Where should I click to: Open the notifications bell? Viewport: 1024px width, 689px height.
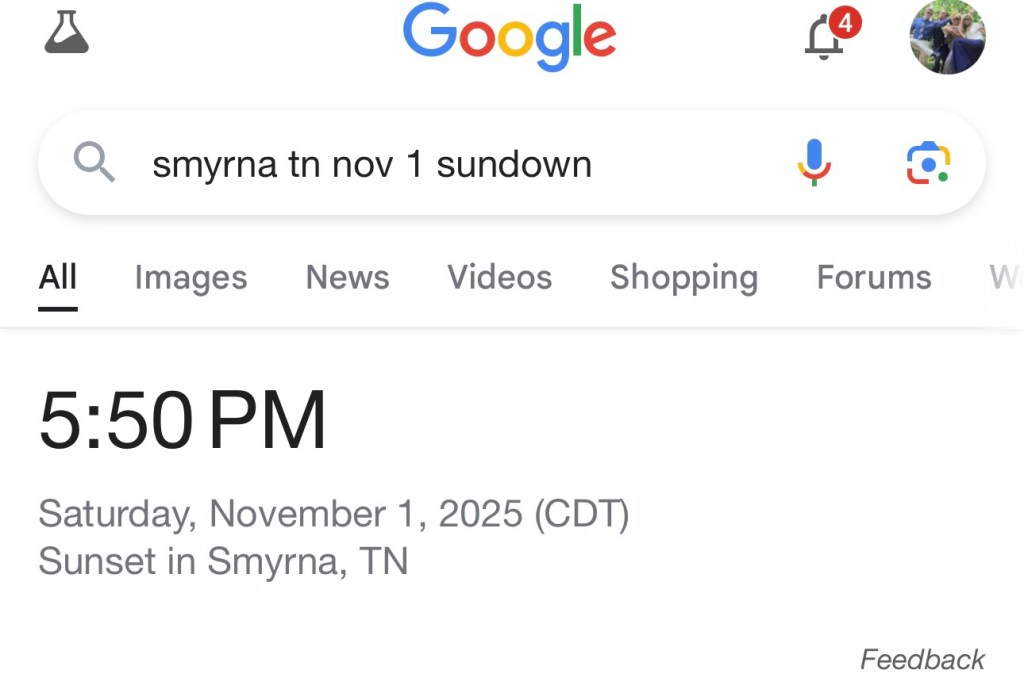[824, 39]
